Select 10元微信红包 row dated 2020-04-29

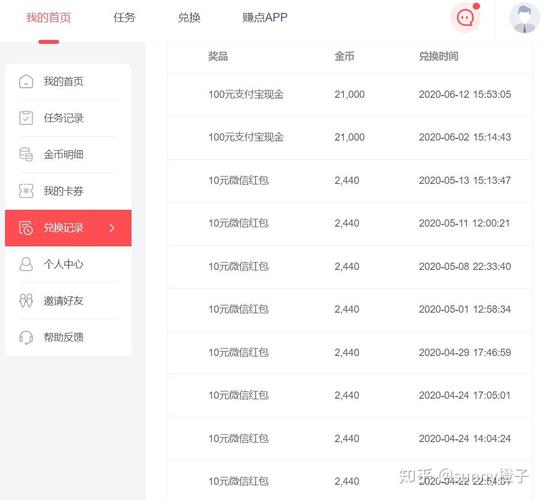pyautogui.click(x=350, y=352)
